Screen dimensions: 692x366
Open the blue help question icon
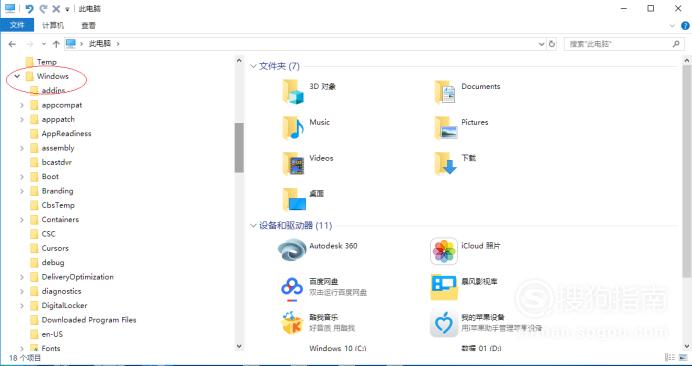[685, 26]
